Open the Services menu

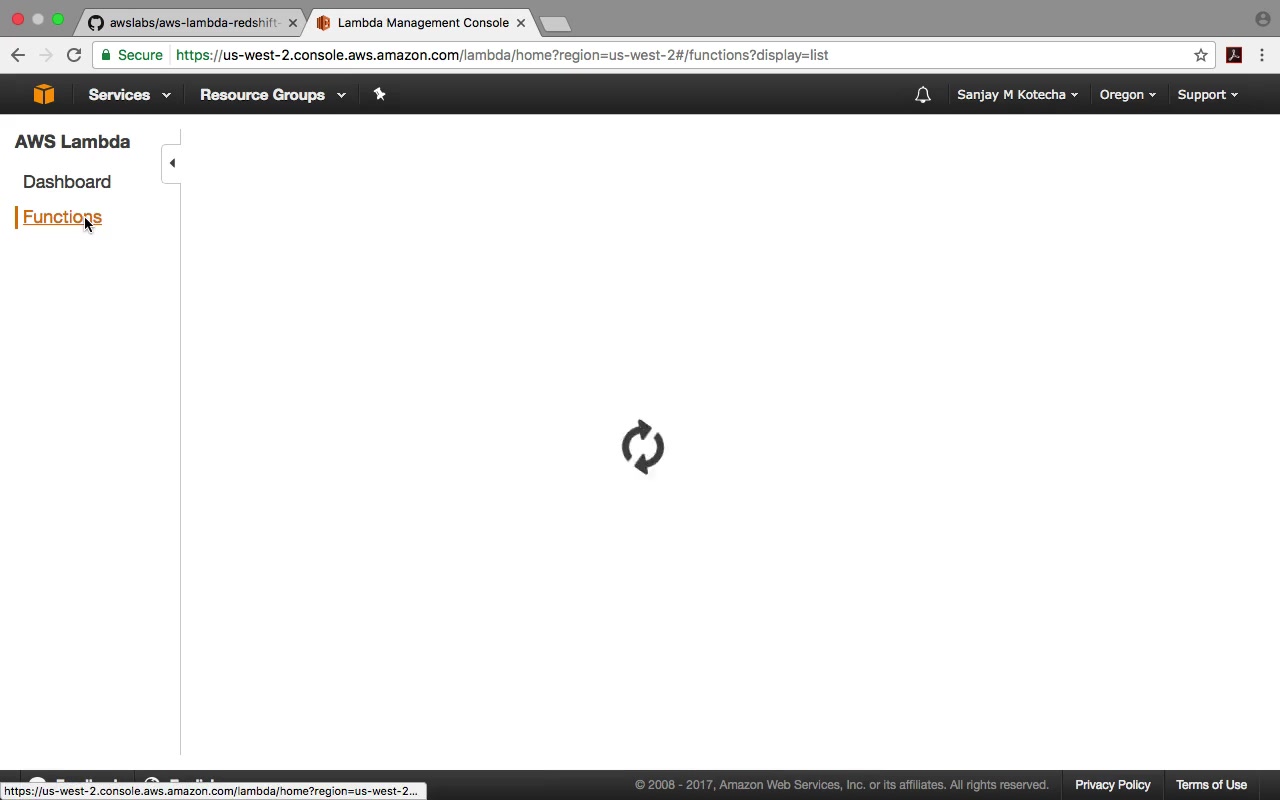click(x=129, y=94)
